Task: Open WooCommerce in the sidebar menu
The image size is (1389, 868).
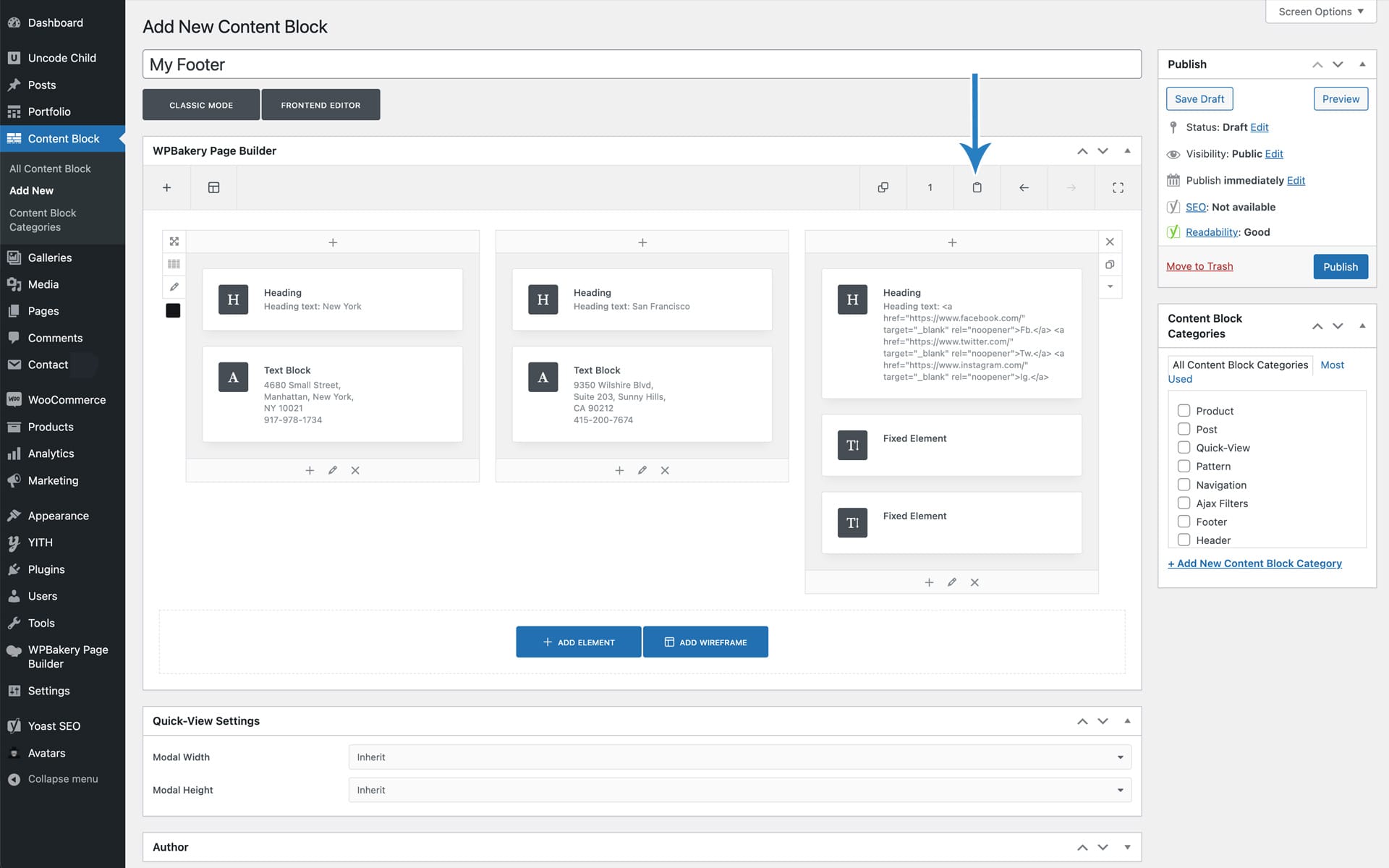Action: [67, 400]
